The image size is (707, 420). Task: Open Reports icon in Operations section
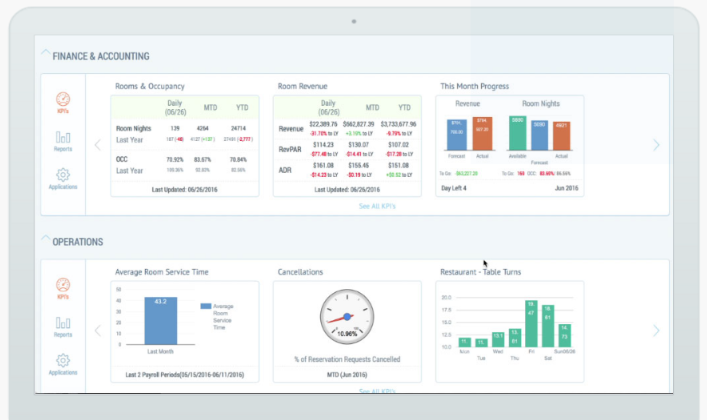coord(63,327)
